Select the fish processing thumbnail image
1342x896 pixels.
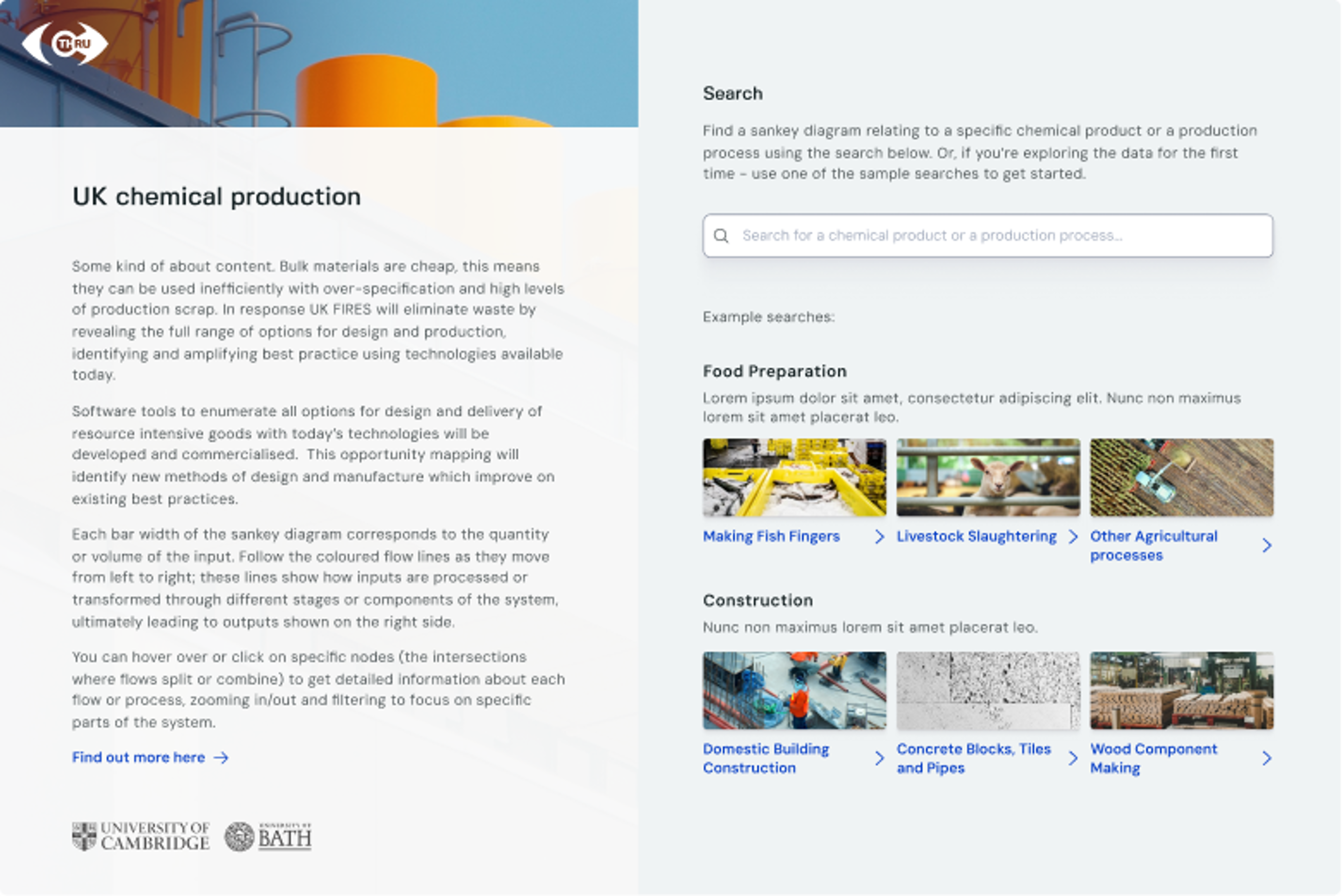794,478
